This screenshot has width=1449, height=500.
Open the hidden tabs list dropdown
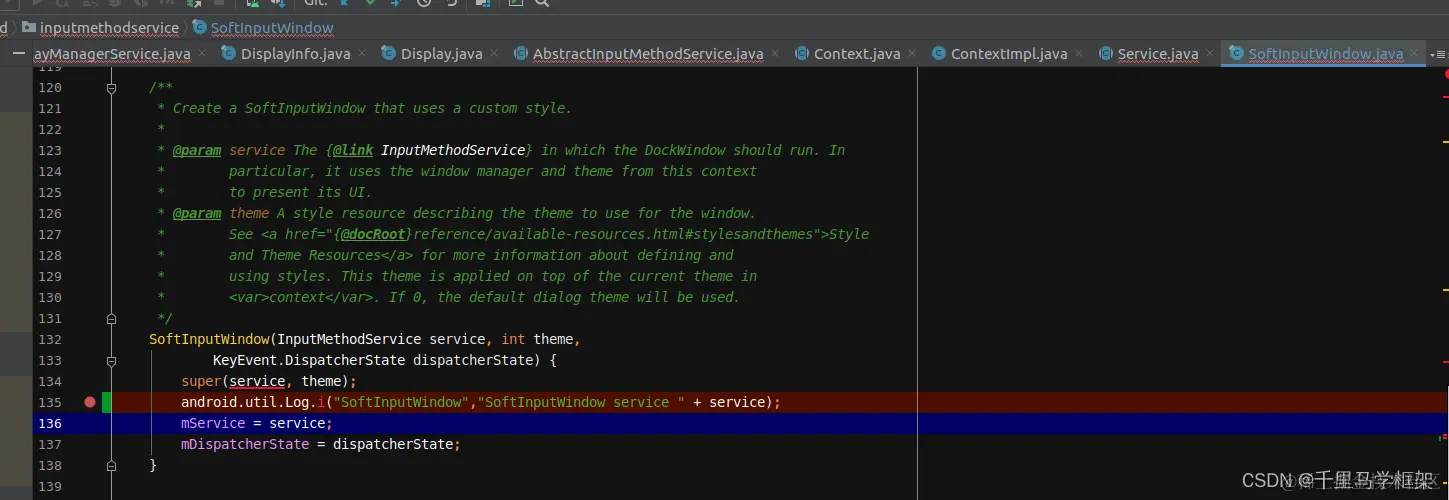[1439, 54]
